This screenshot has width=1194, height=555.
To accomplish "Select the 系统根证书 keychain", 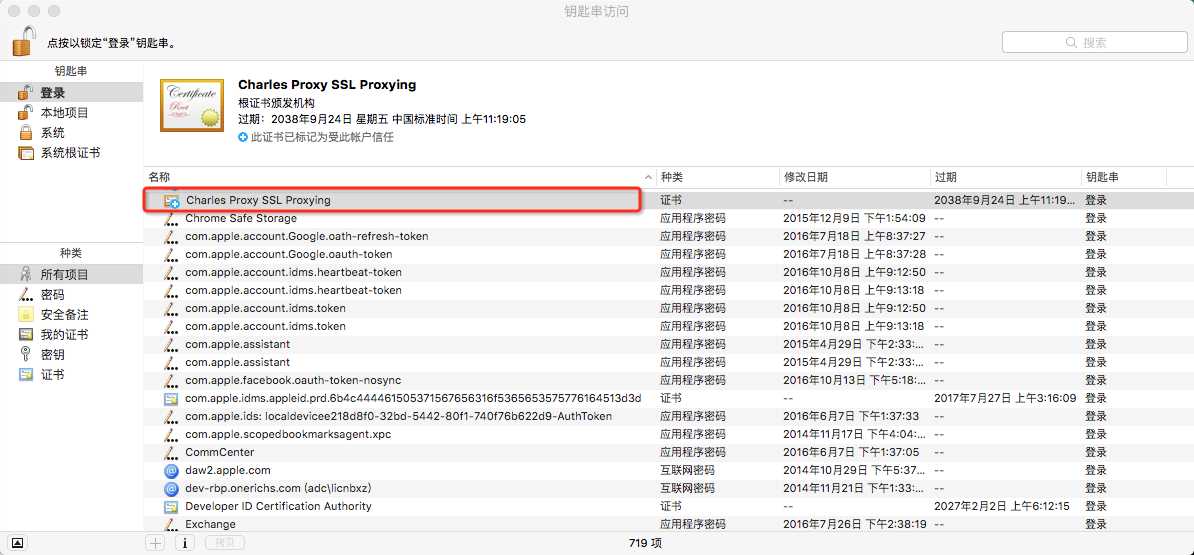I will coord(72,152).
